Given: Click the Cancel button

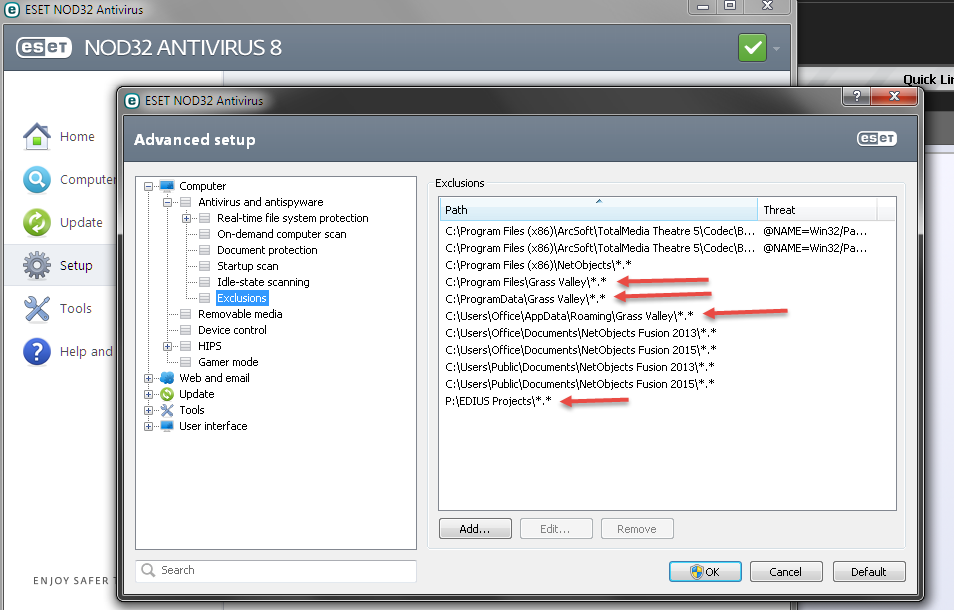Looking at the screenshot, I should pyautogui.click(x=786, y=572).
